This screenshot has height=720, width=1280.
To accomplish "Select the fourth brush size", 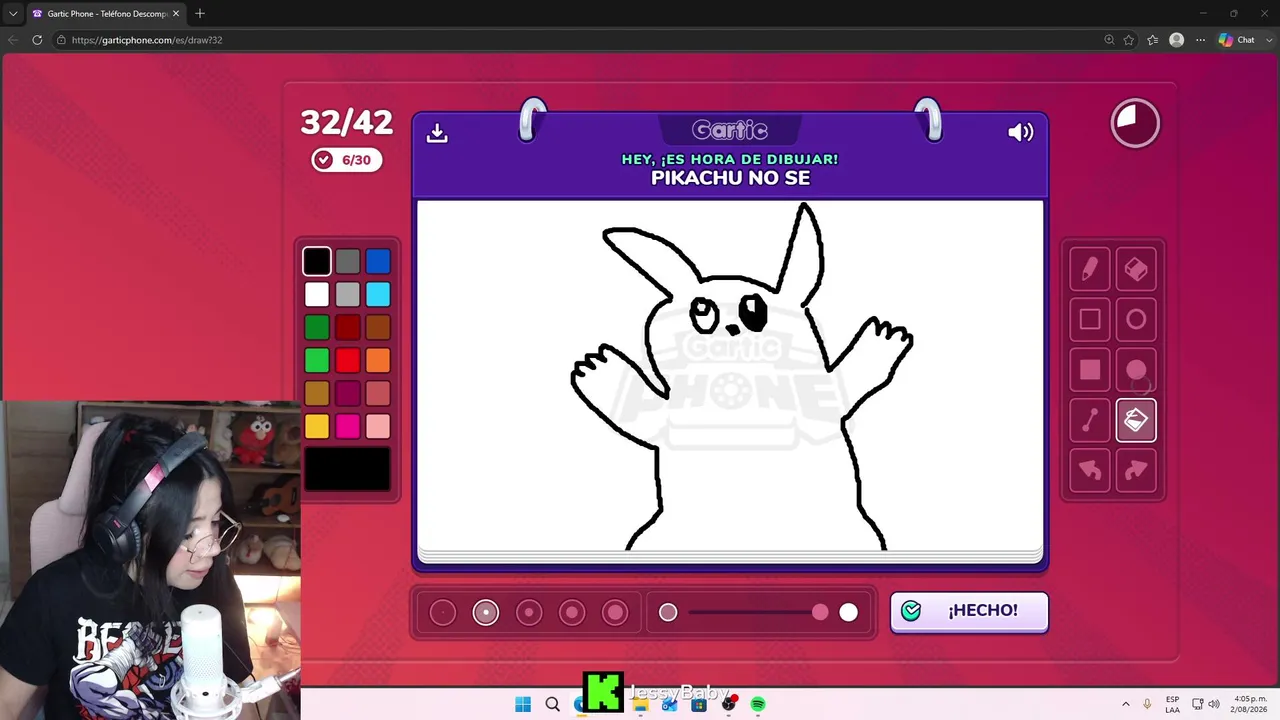I will point(572,612).
